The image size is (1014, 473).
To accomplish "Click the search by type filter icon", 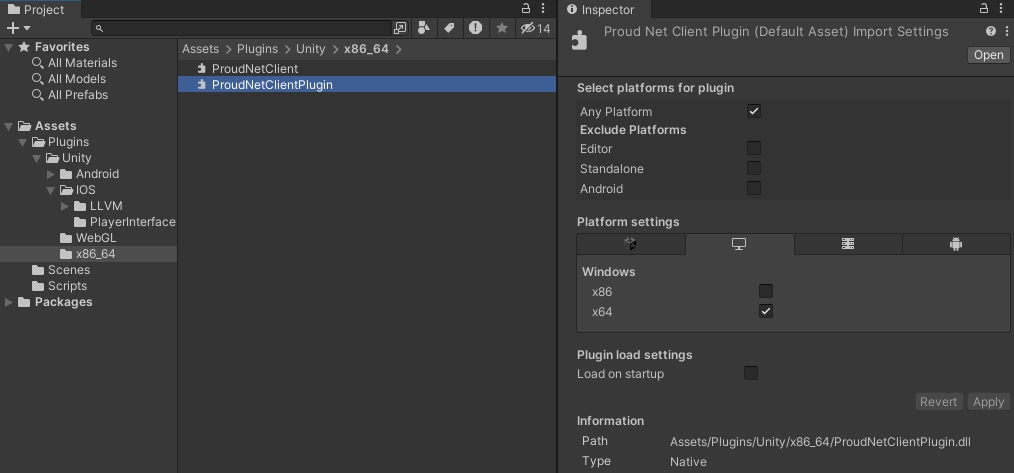I will pos(424,28).
